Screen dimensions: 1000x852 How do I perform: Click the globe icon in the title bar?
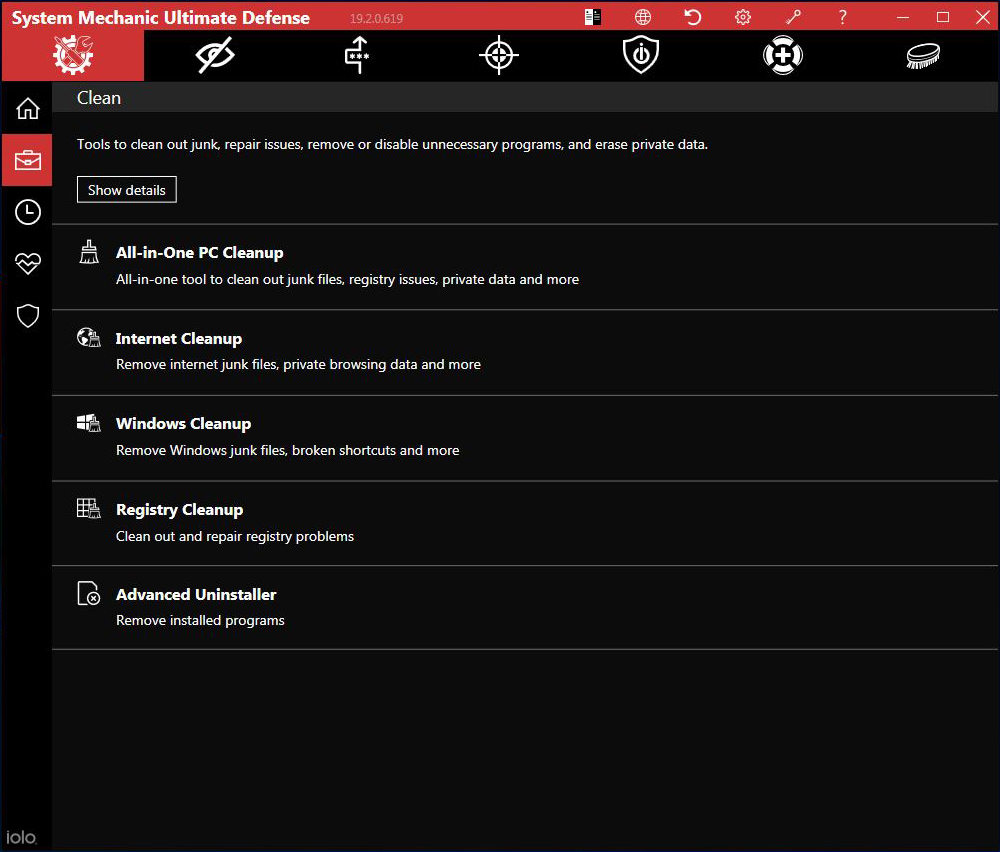(x=643, y=17)
